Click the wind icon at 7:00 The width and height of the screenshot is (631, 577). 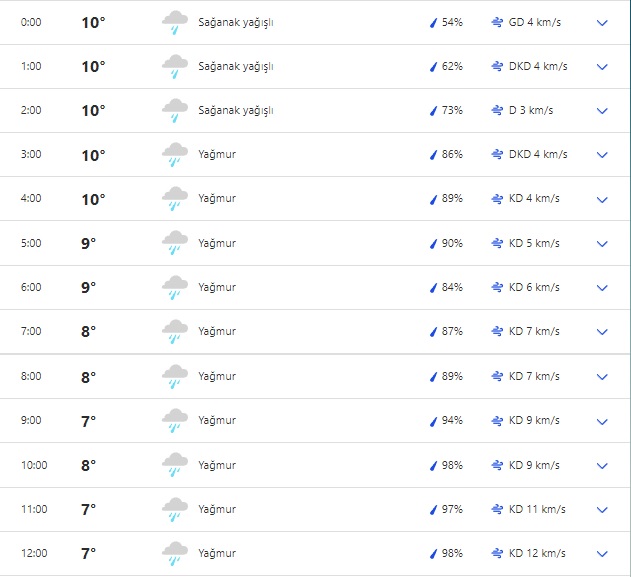pos(497,331)
